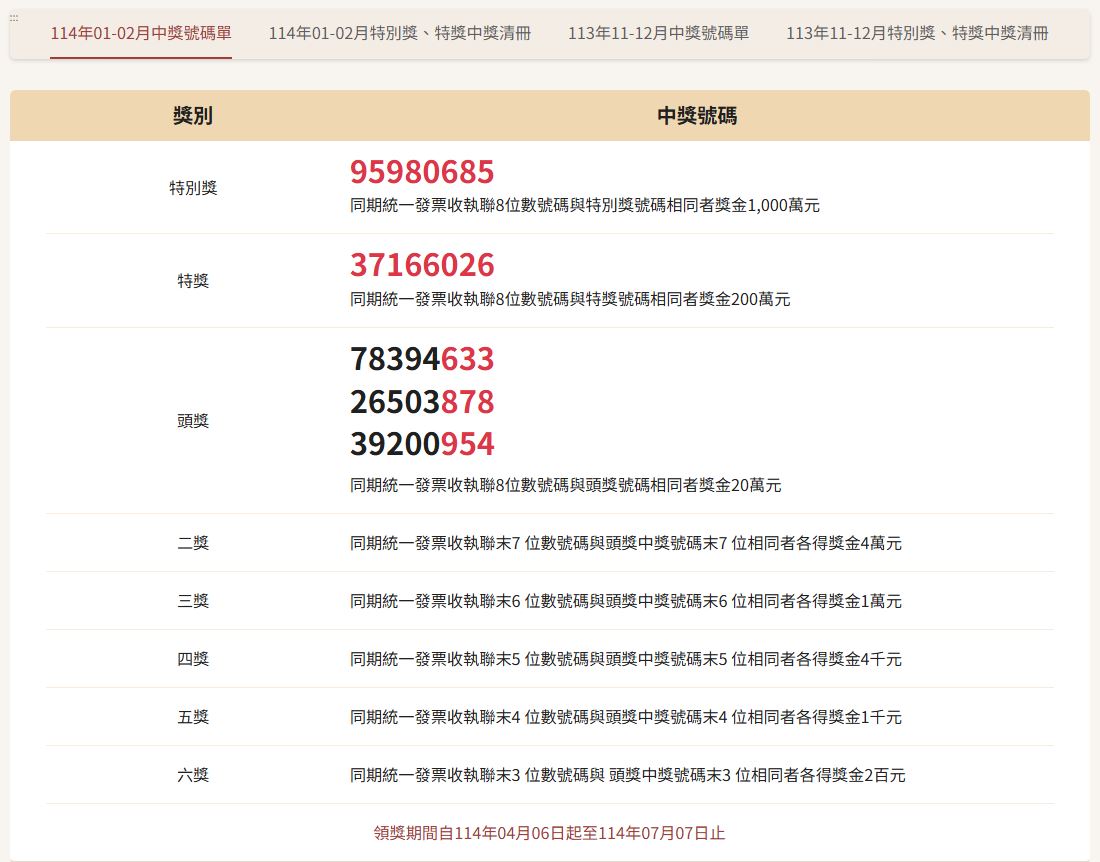Viewport: 1100px width, 862px height.
Task: Switch to the 113年11-12月中獎號碼單 tab
Action: (658, 33)
